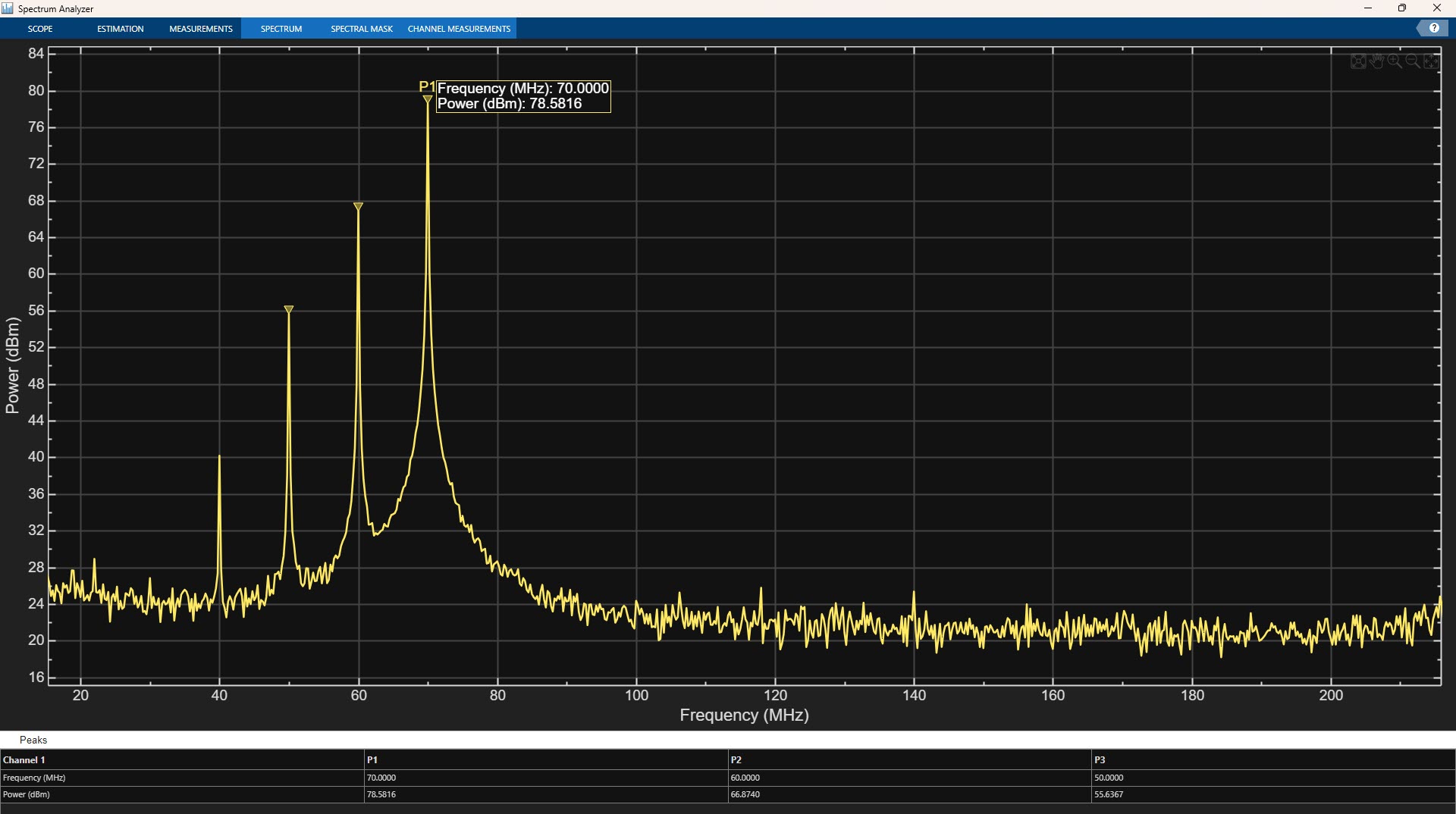
Task: Click the Spectrum Analyzer app icon in title bar
Action: [8, 8]
